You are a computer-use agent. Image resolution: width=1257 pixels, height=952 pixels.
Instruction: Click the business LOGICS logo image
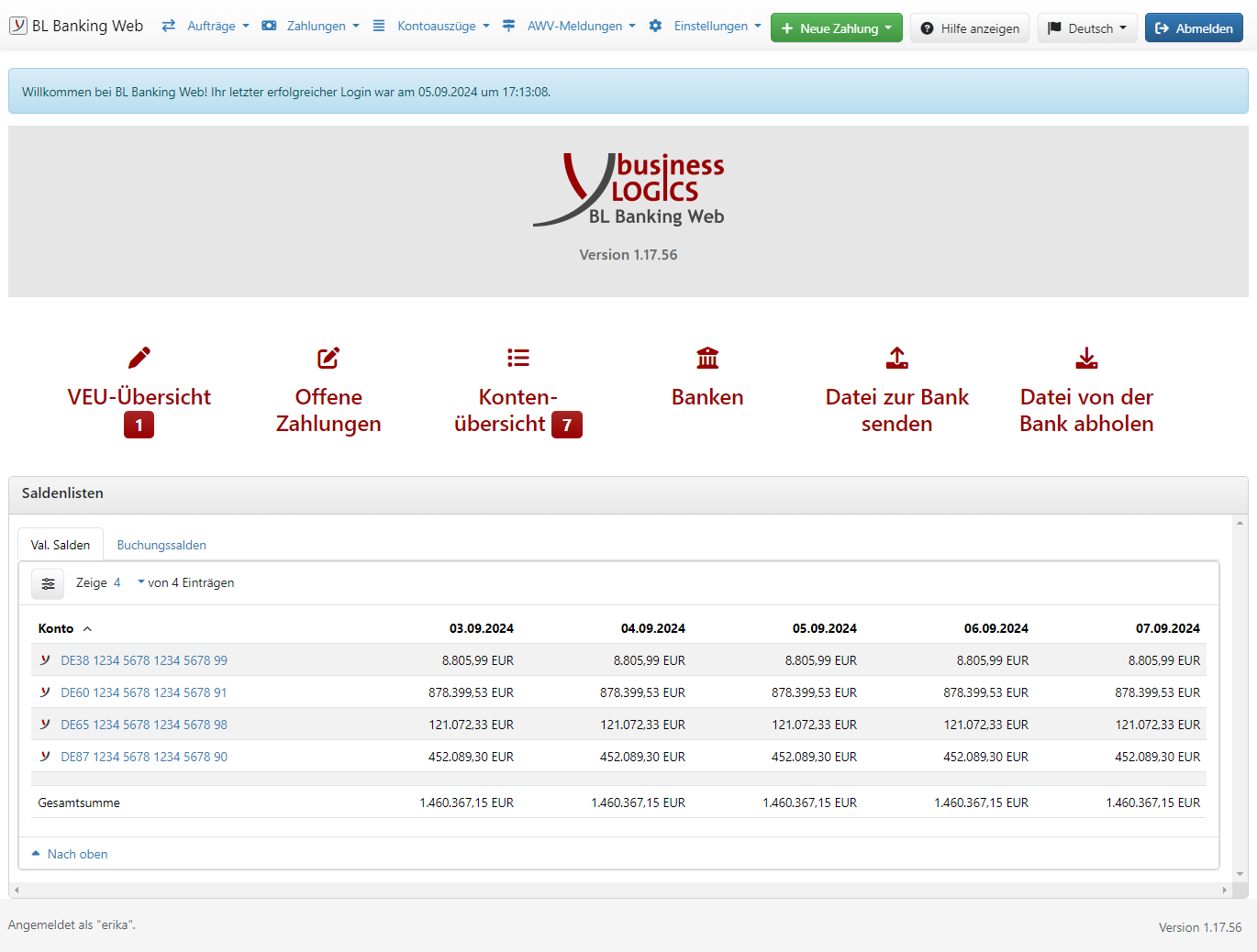pos(628,190)
